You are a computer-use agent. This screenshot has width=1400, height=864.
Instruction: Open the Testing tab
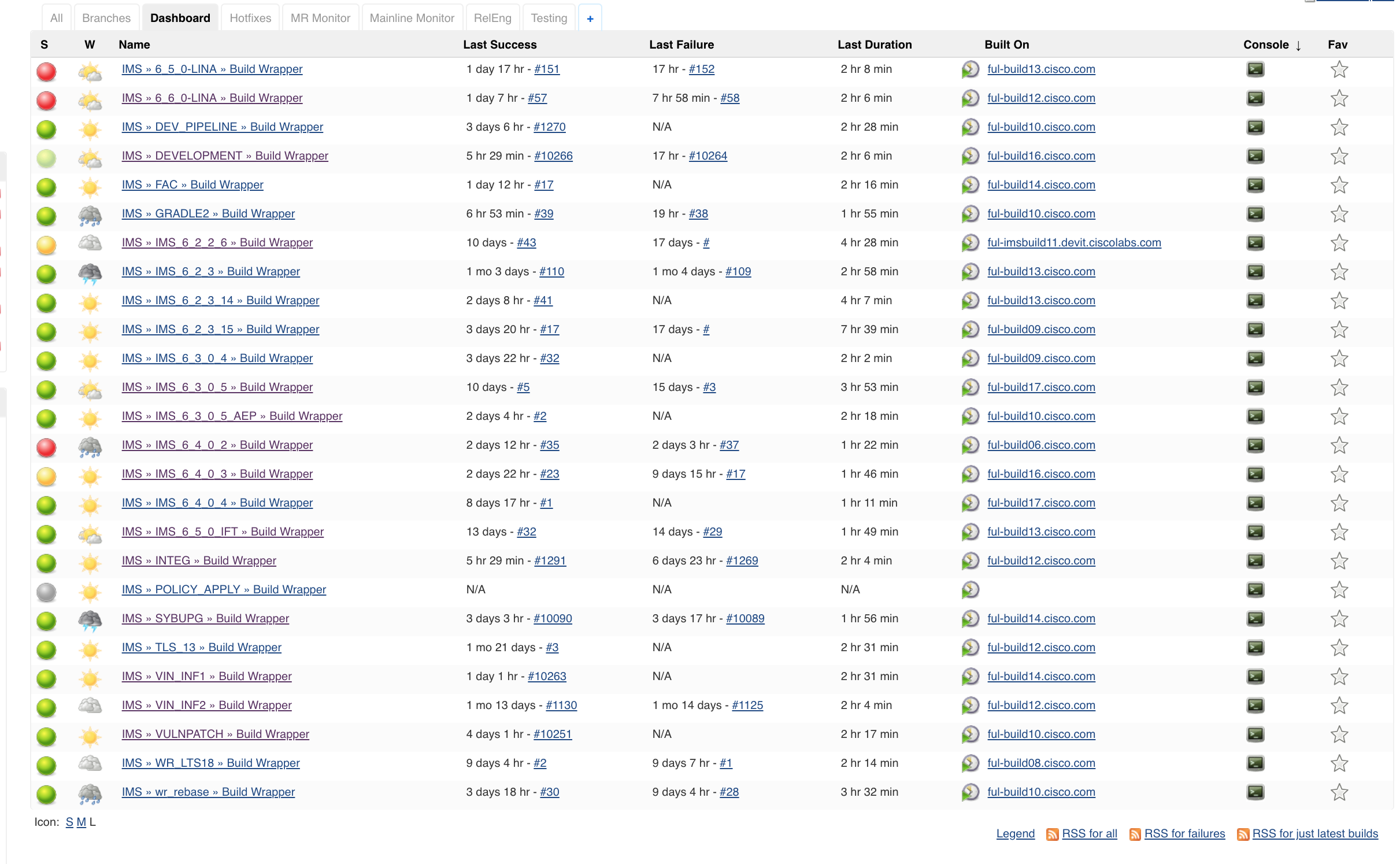(x=549, y=17)
